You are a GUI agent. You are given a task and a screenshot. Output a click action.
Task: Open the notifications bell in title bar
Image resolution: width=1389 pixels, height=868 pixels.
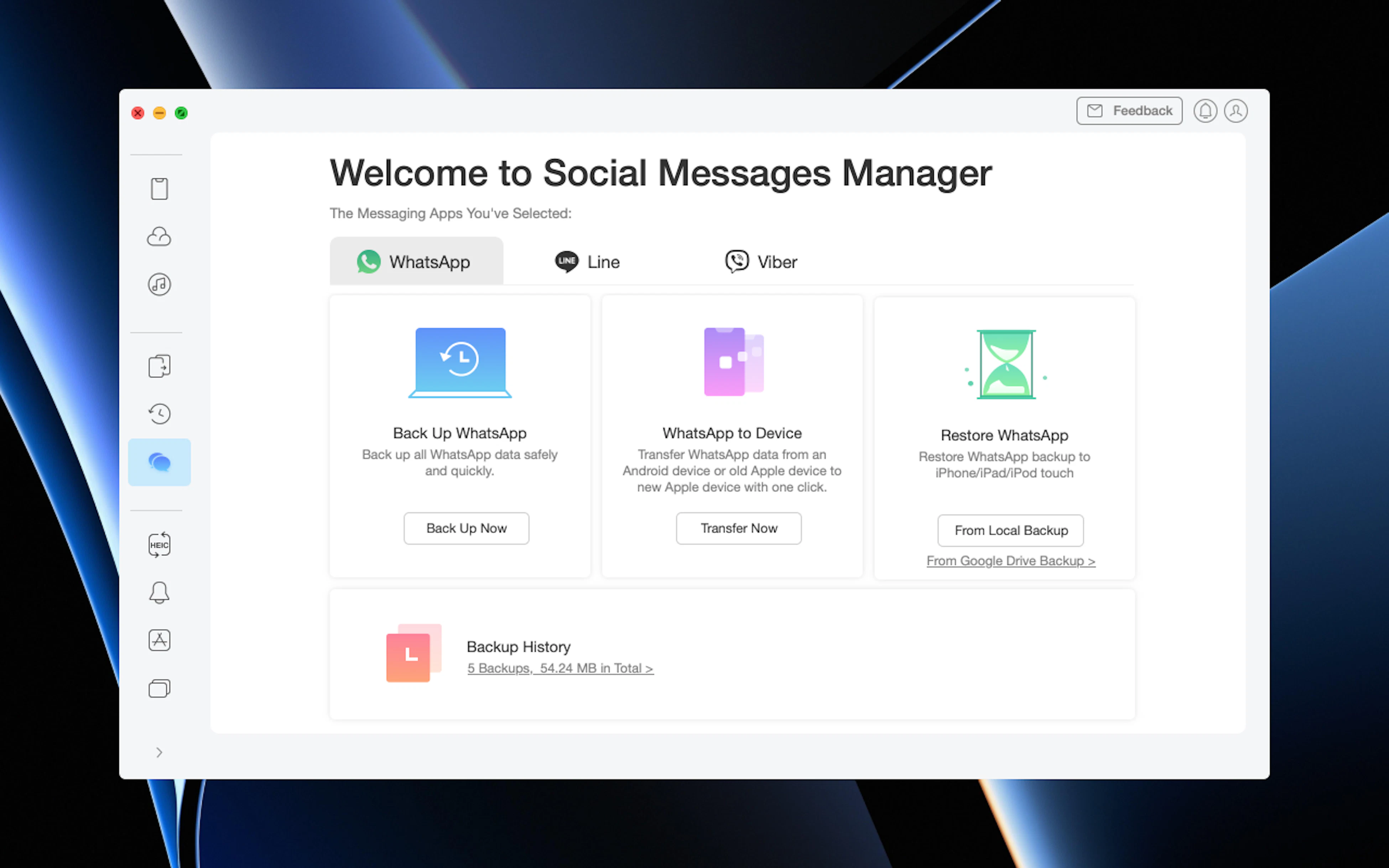point(1205,111)
